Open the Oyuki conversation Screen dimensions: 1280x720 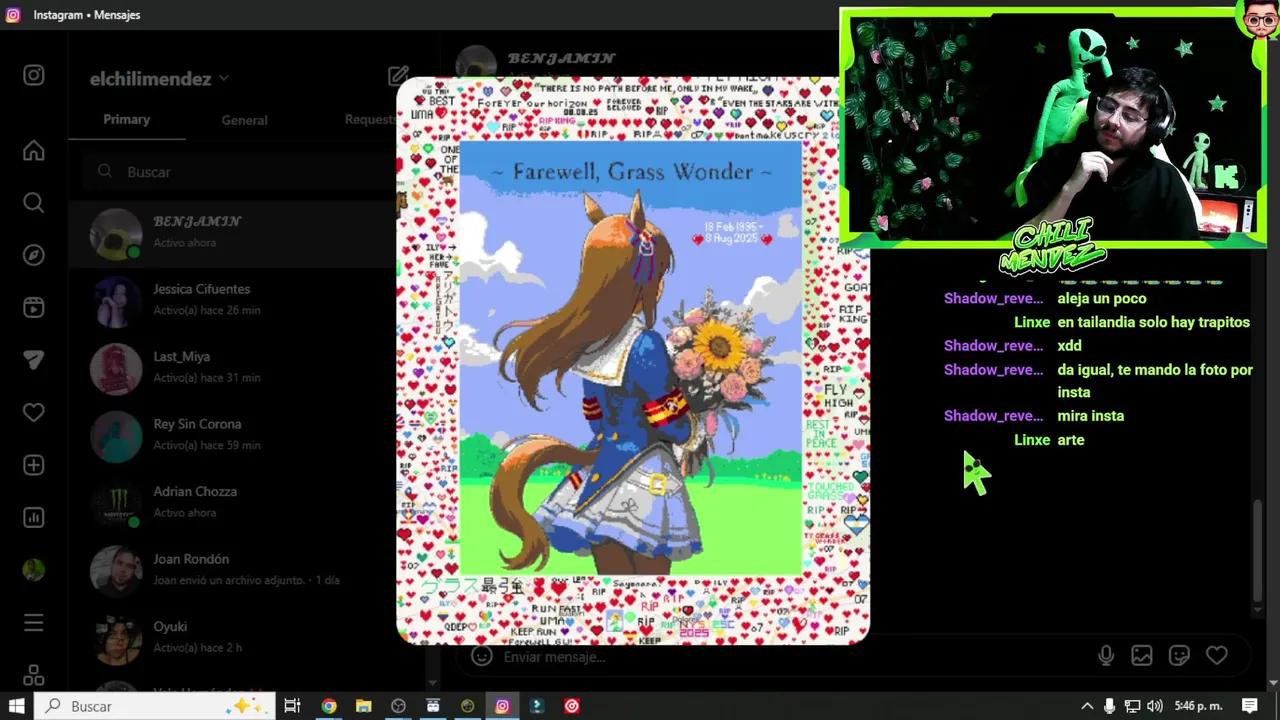point(232,637)
